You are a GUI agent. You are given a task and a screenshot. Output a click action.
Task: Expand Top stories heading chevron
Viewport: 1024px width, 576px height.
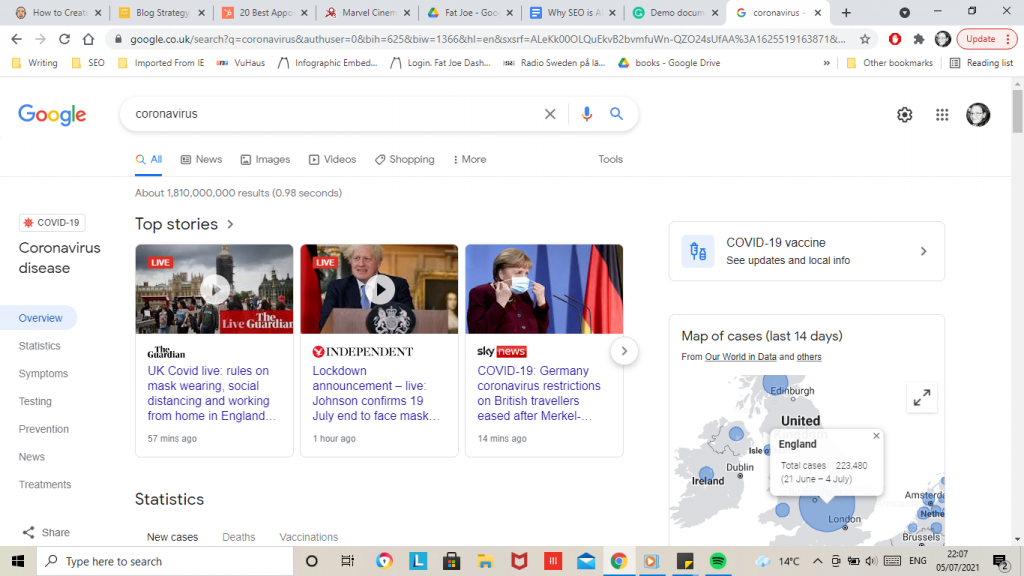(x=230, y=224)
